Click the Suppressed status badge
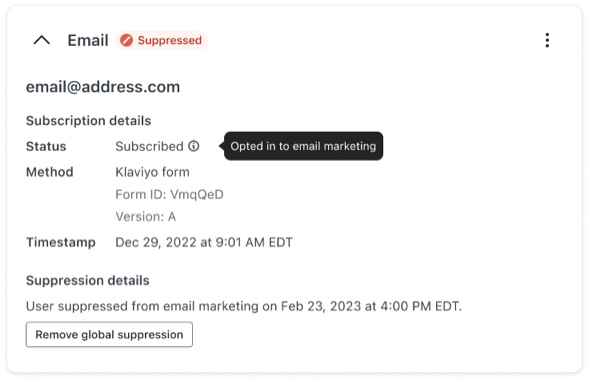The height and width of the screenshot is (378, 589). [162, 40]
